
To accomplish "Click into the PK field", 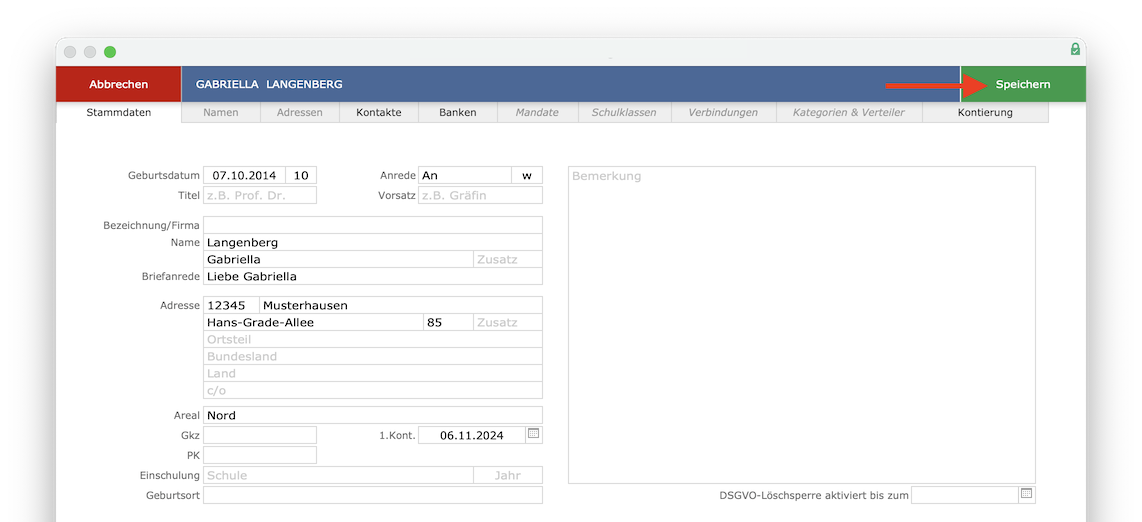I will [260, 455].
